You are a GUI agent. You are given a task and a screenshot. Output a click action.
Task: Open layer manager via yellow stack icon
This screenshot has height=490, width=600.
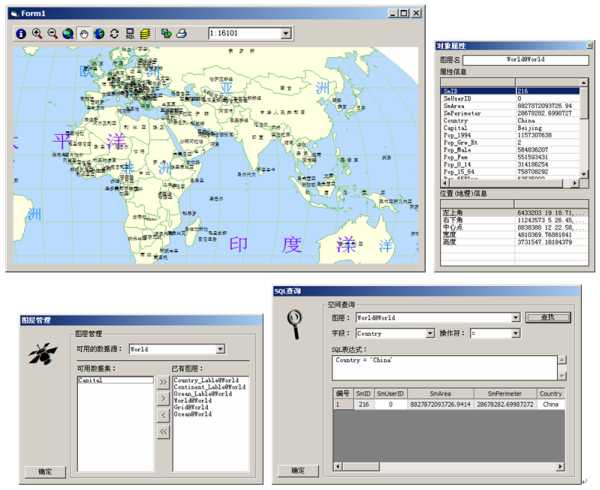pyautogui.click(x=145, y=34)
